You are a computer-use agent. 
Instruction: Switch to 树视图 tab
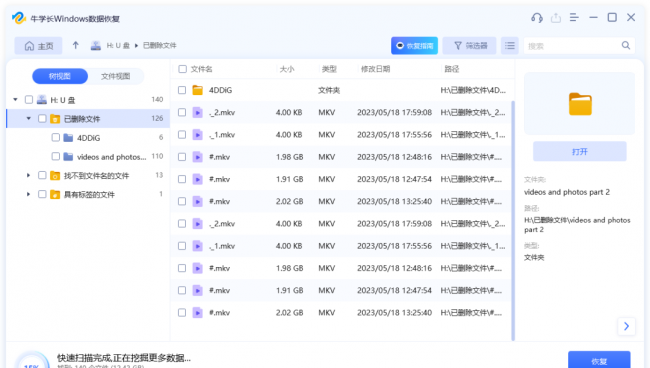click(60, 76)
